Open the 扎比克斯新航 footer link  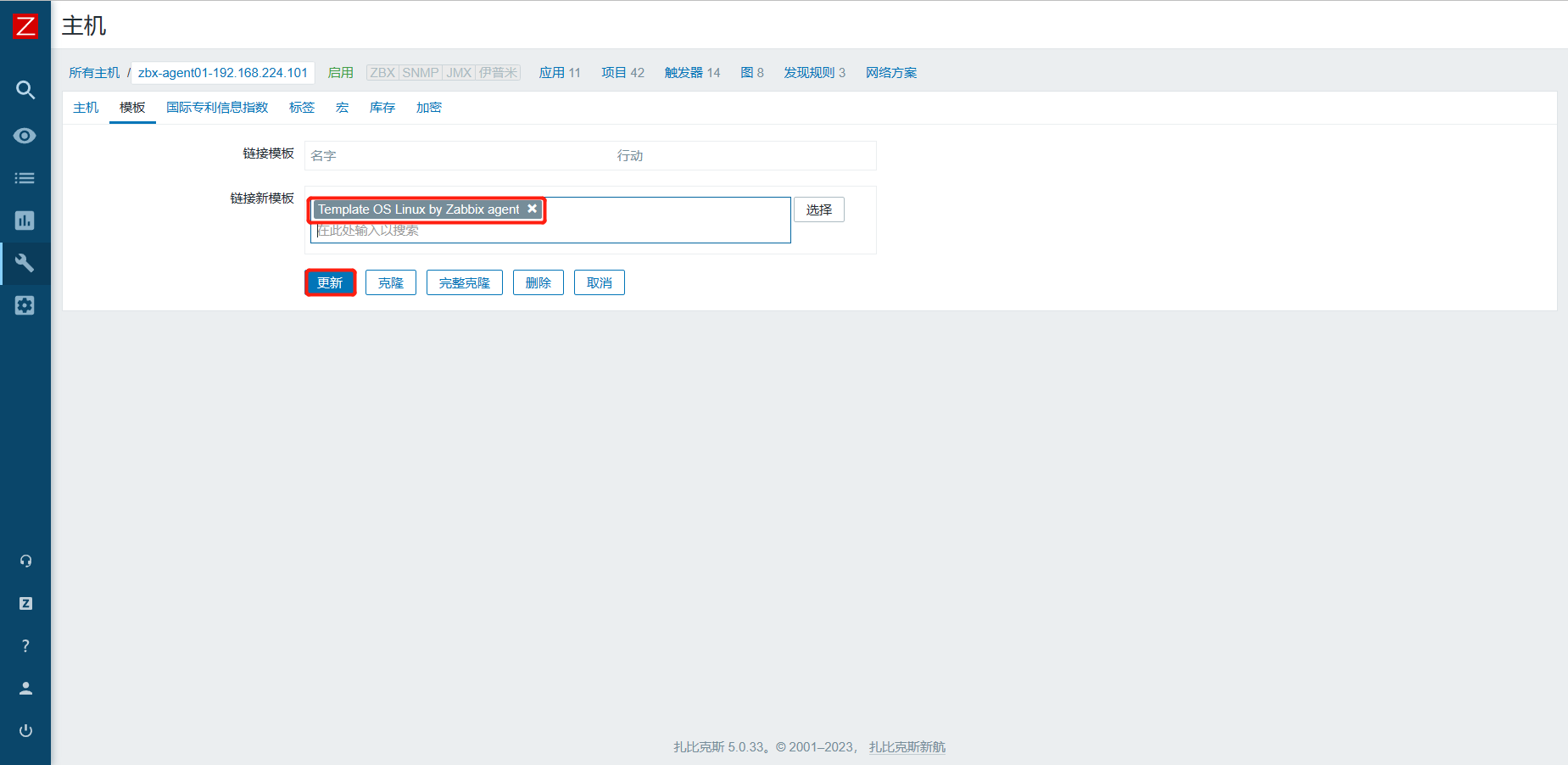point(907,747)
